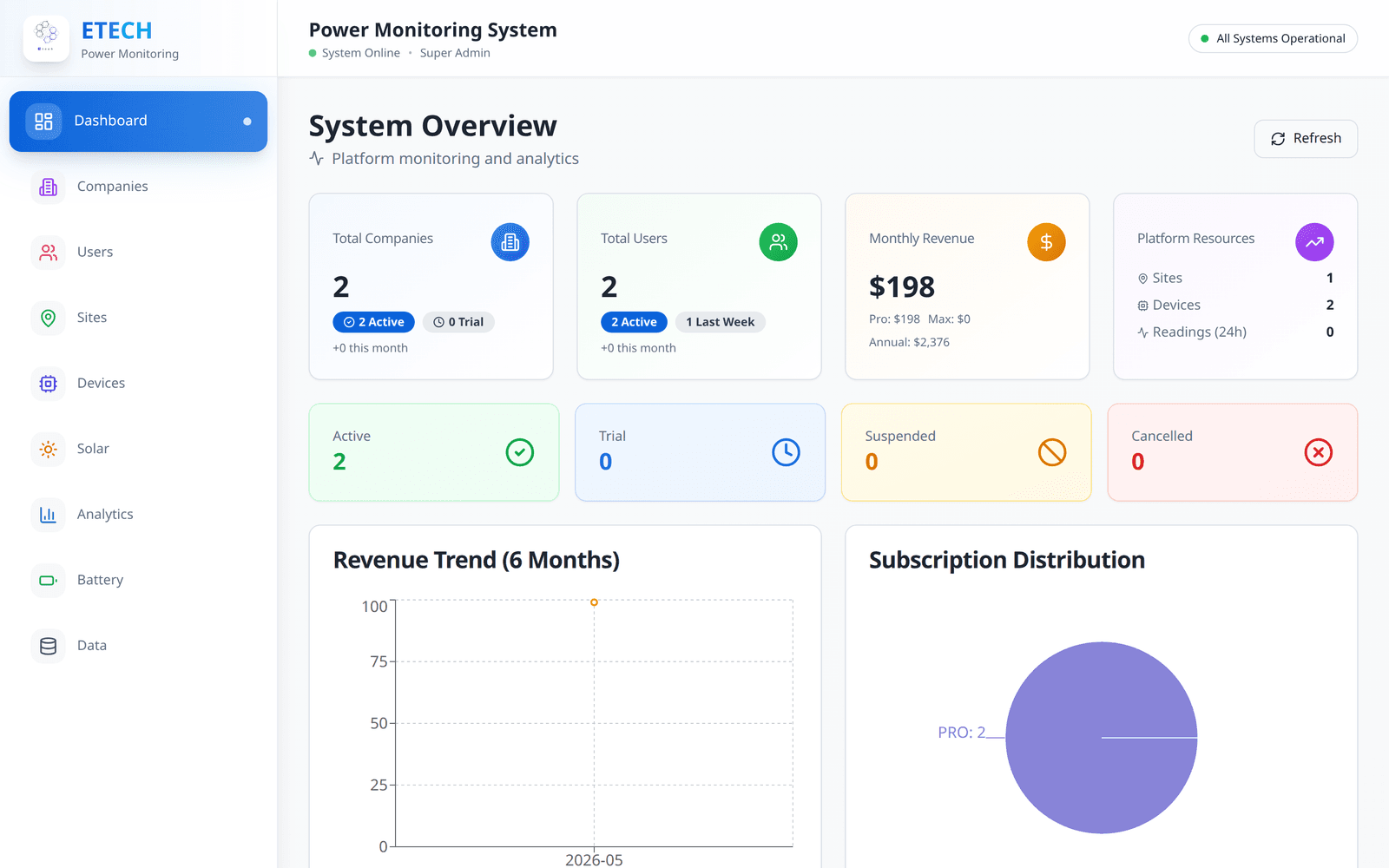Screen dimensions: 1389x868
Task: Select the Battery icon in sidebar
Action: [x=49, y=580]
